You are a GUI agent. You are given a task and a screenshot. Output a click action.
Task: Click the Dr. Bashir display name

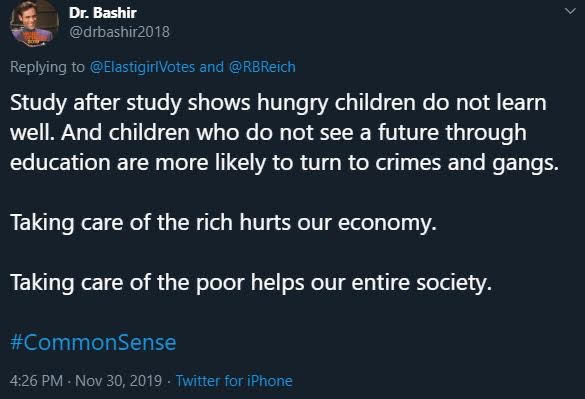click(103, 13)
